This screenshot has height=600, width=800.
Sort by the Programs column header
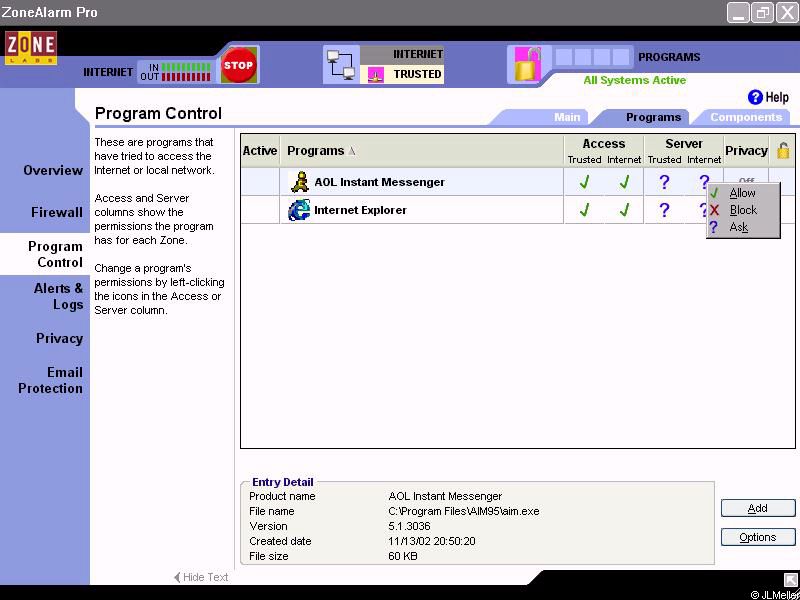click(422, 151)
